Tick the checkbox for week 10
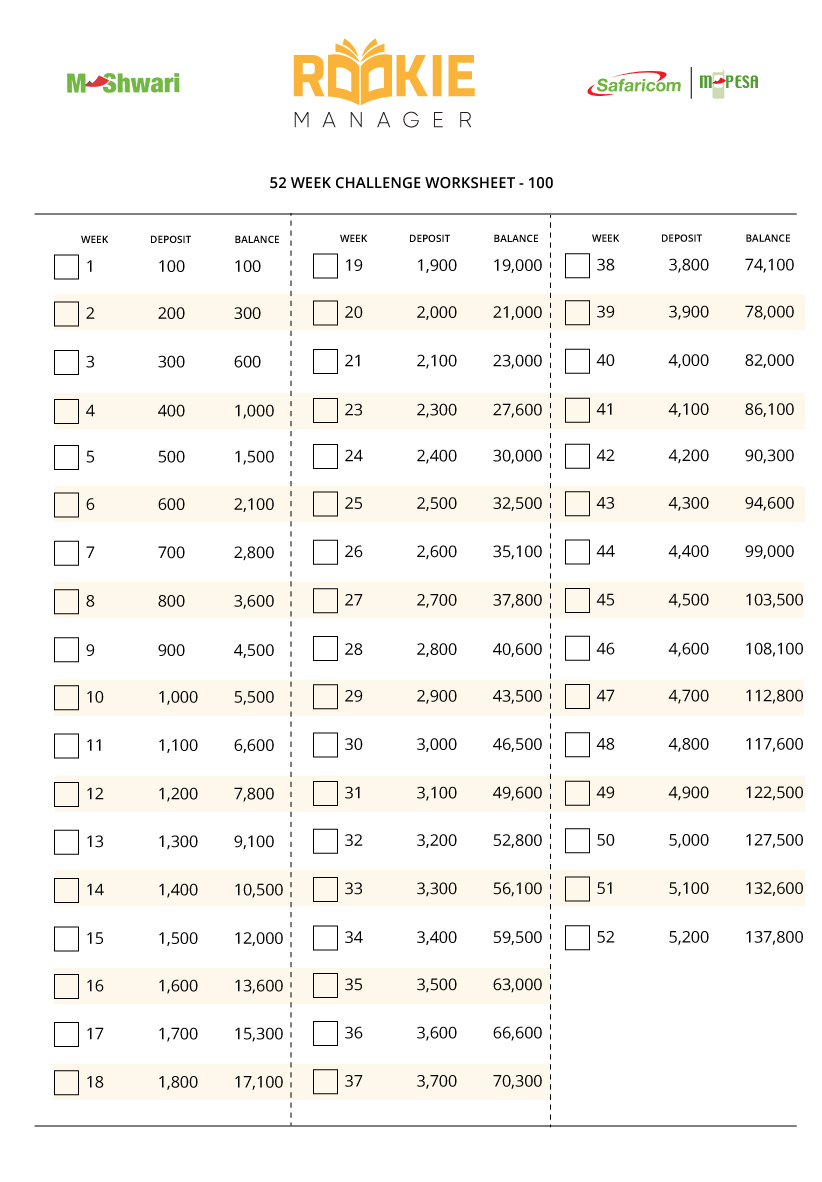 tap(66, 697)
